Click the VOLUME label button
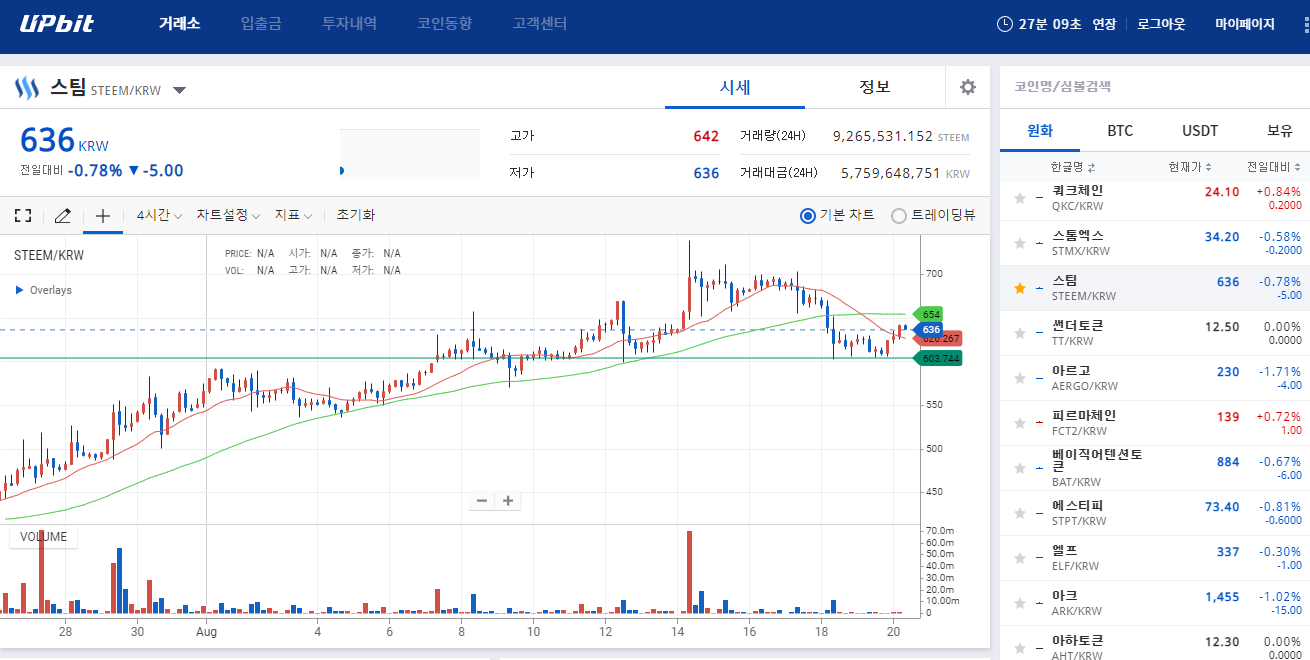 43,537
